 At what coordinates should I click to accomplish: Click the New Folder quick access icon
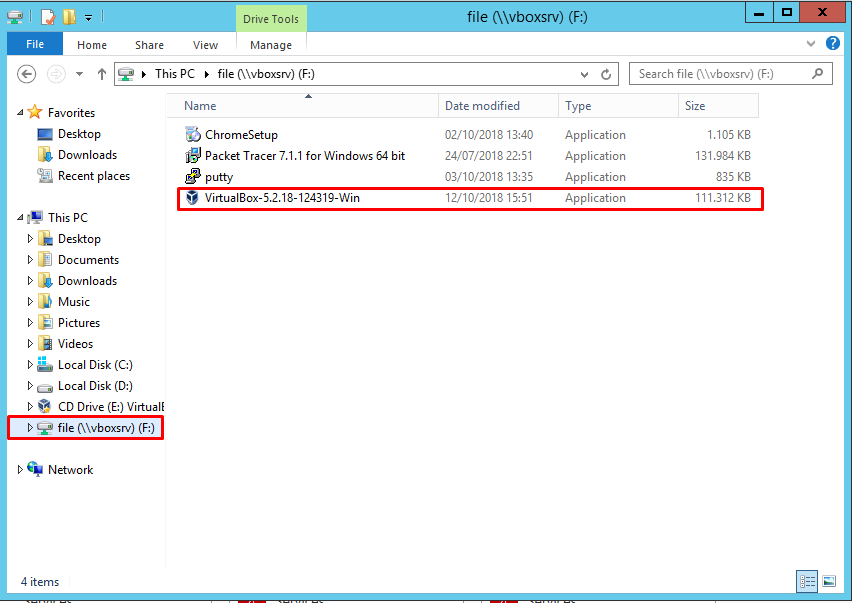67,16
